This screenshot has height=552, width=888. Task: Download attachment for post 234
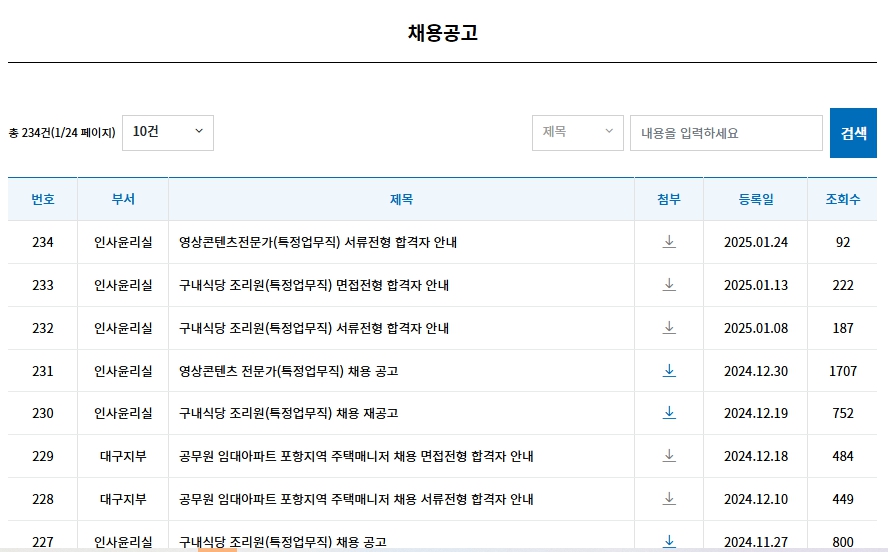point(669,242)
